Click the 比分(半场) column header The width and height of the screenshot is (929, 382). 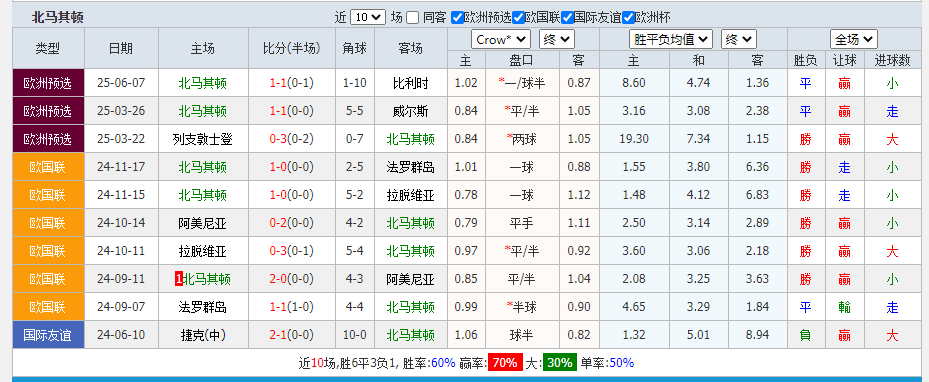(x=291, y=48)
